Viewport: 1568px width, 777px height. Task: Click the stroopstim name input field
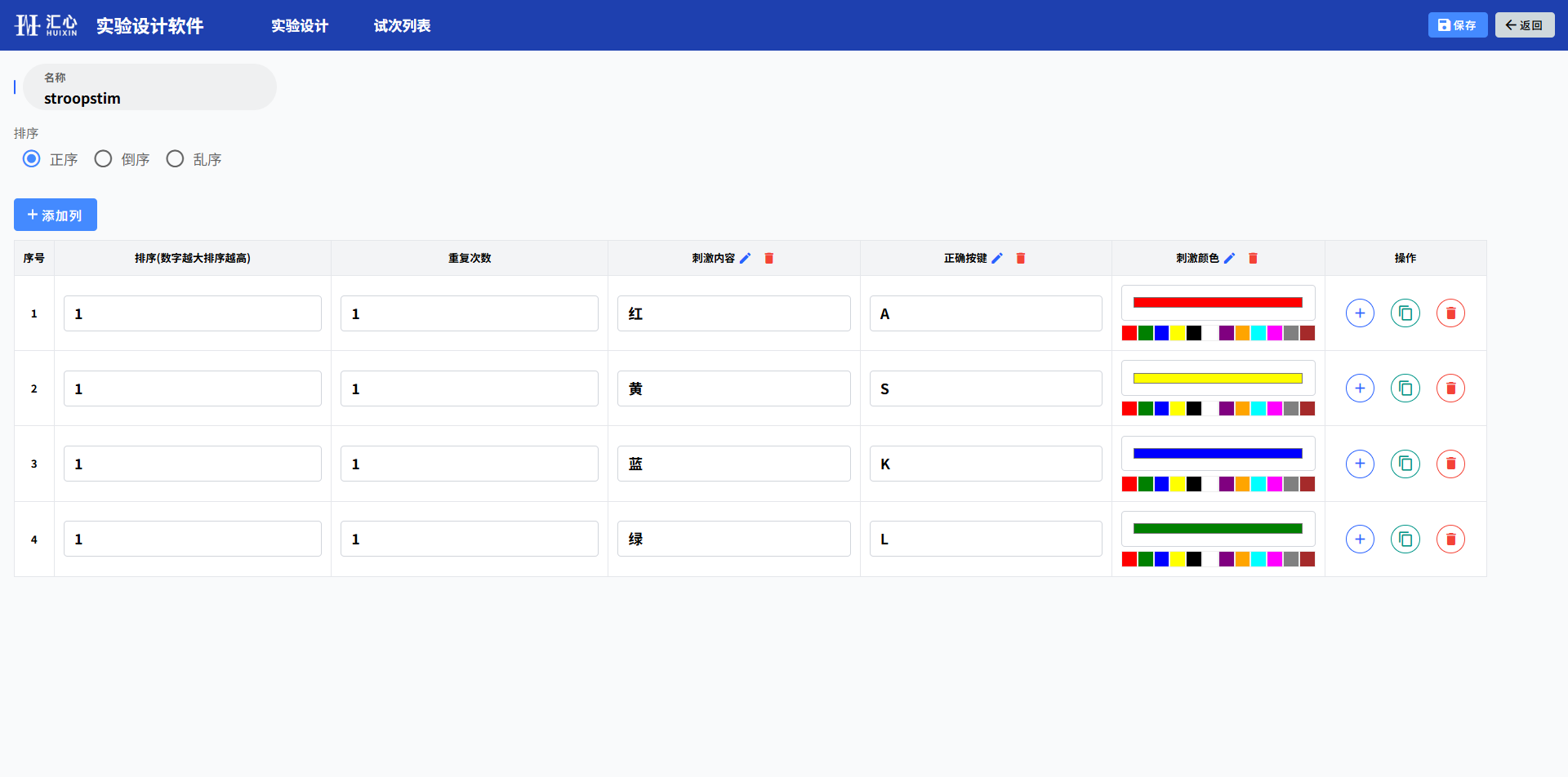151,98
